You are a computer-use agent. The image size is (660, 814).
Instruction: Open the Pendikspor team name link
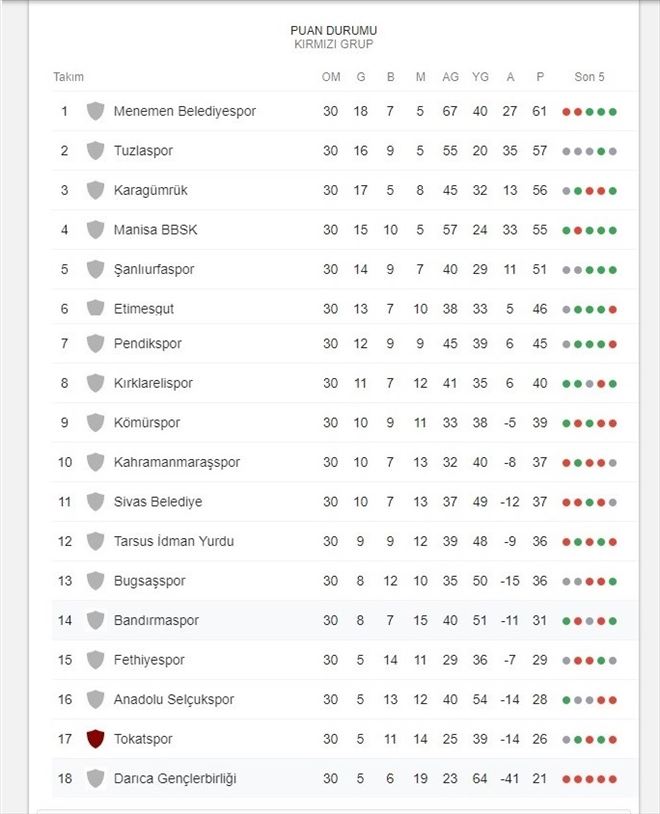(147, 344)
